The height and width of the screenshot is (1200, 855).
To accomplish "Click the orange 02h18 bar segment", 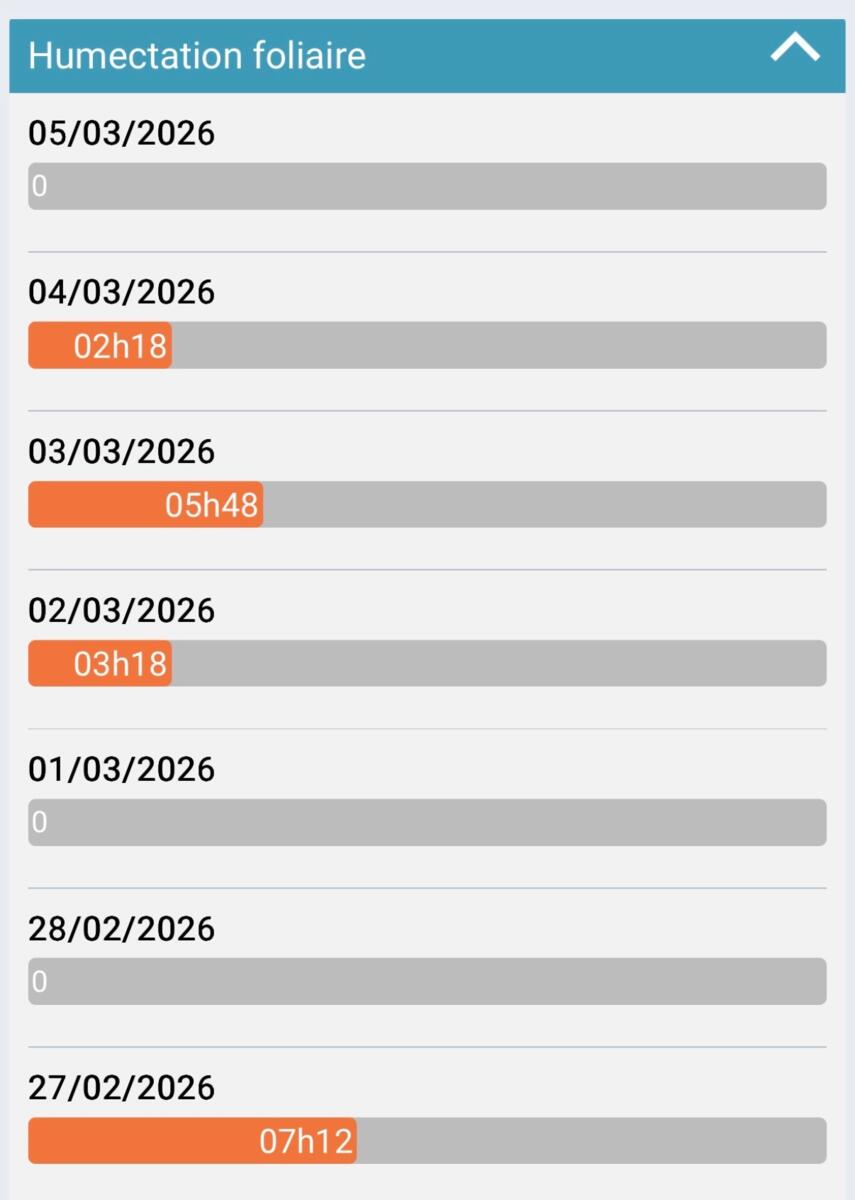I will pyautogui.click(x=100, y=345).
